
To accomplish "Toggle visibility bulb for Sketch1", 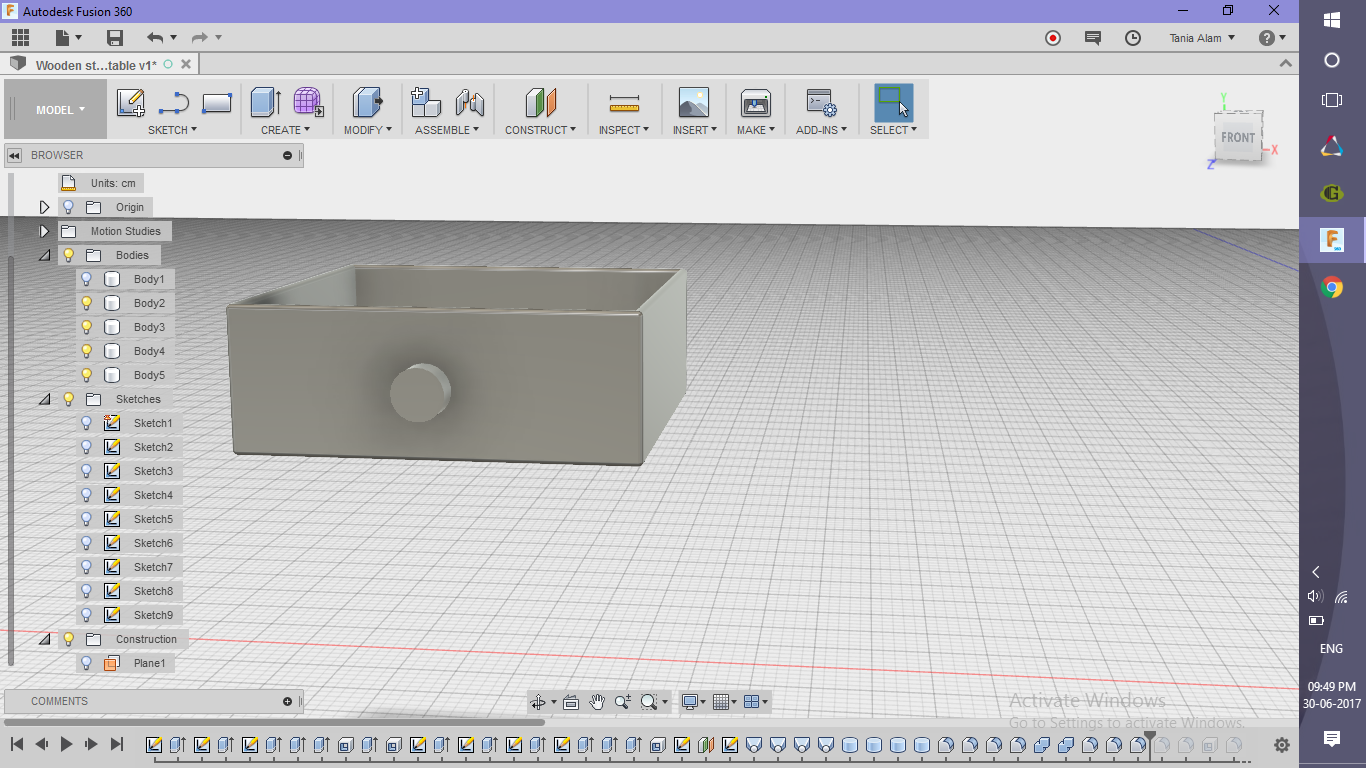I will (x=86, y=423).
